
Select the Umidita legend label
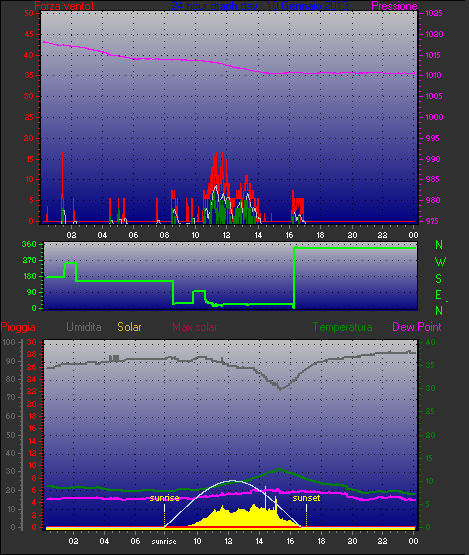(84, 327)
